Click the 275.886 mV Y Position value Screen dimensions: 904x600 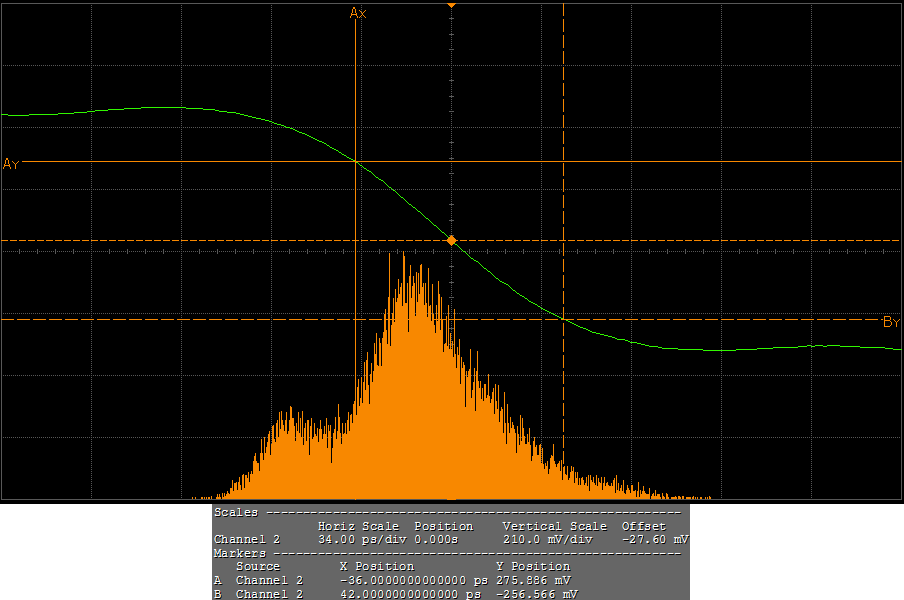tap(535, 580)
